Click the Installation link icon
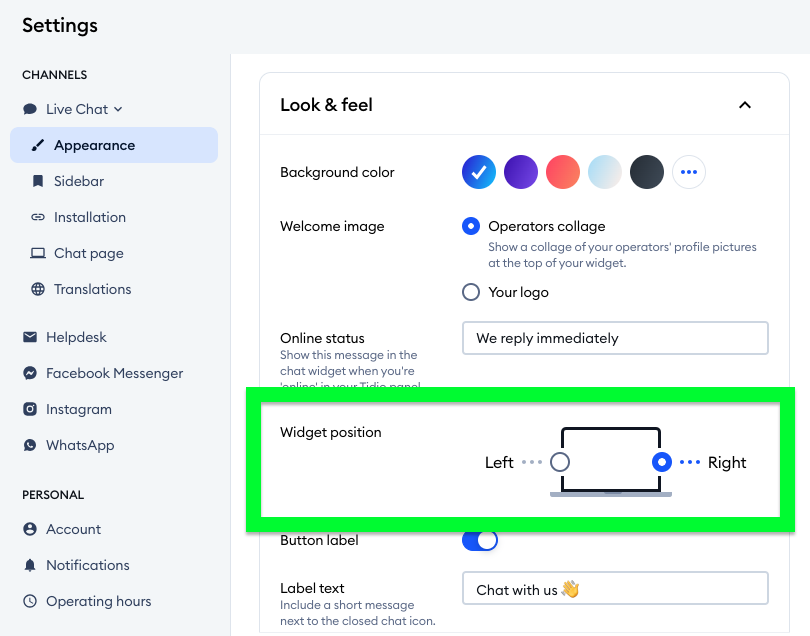 pos(38,217)
